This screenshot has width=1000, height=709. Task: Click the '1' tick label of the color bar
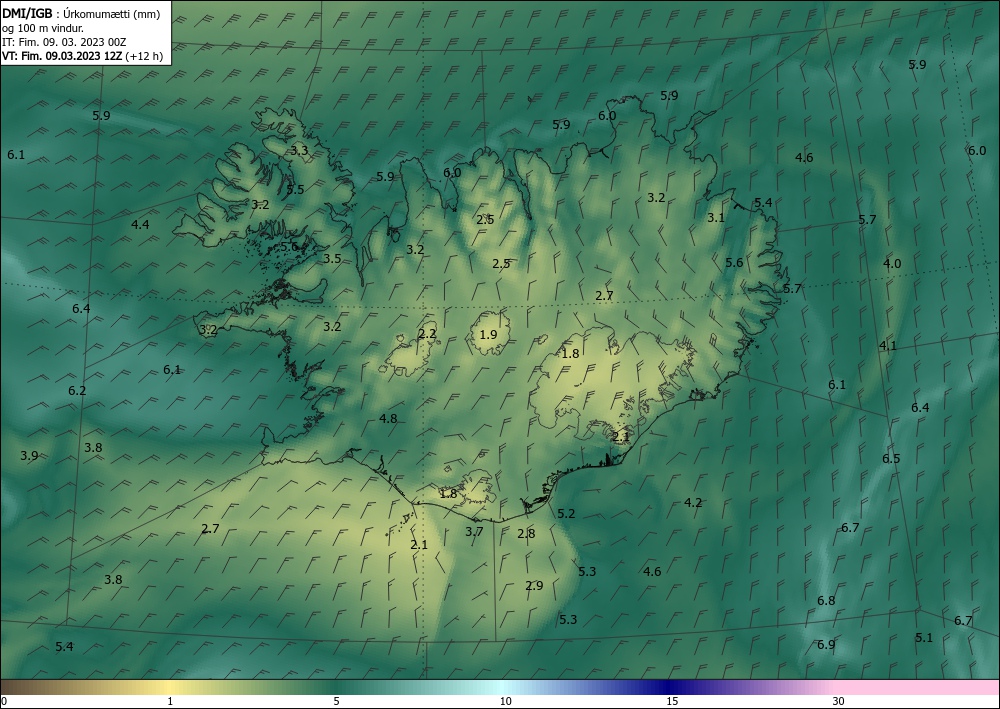pos(170,701)
